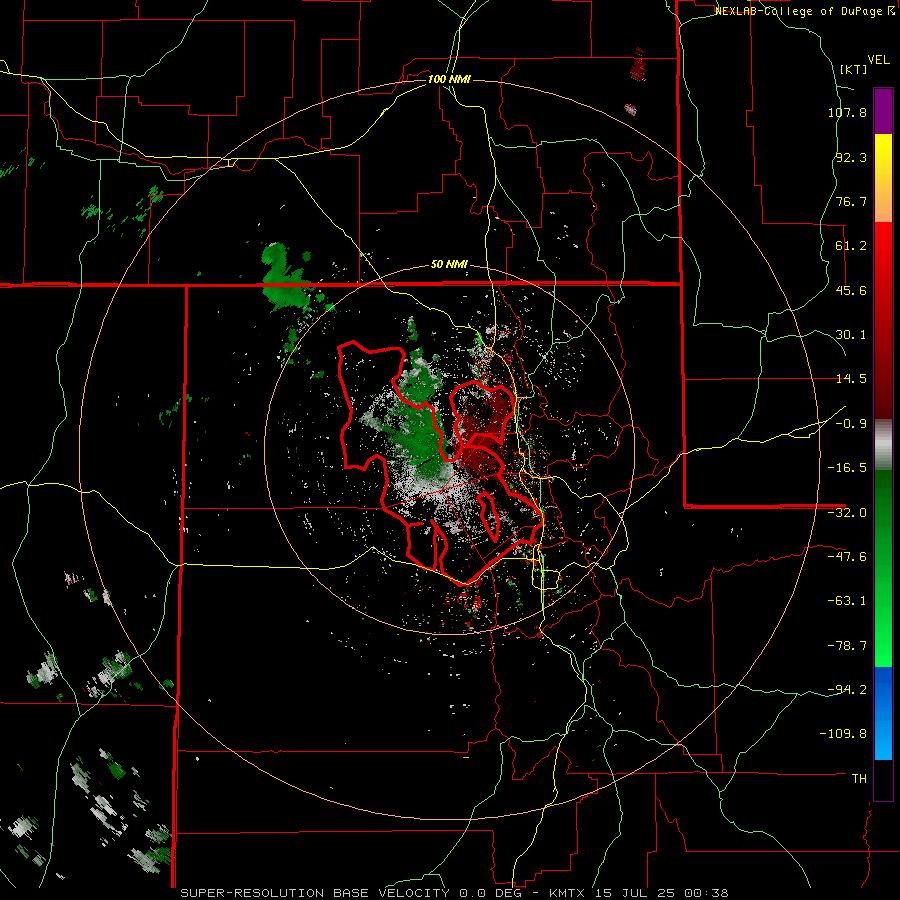
Task: Click the VEL legend title
Action: point(878,59)
